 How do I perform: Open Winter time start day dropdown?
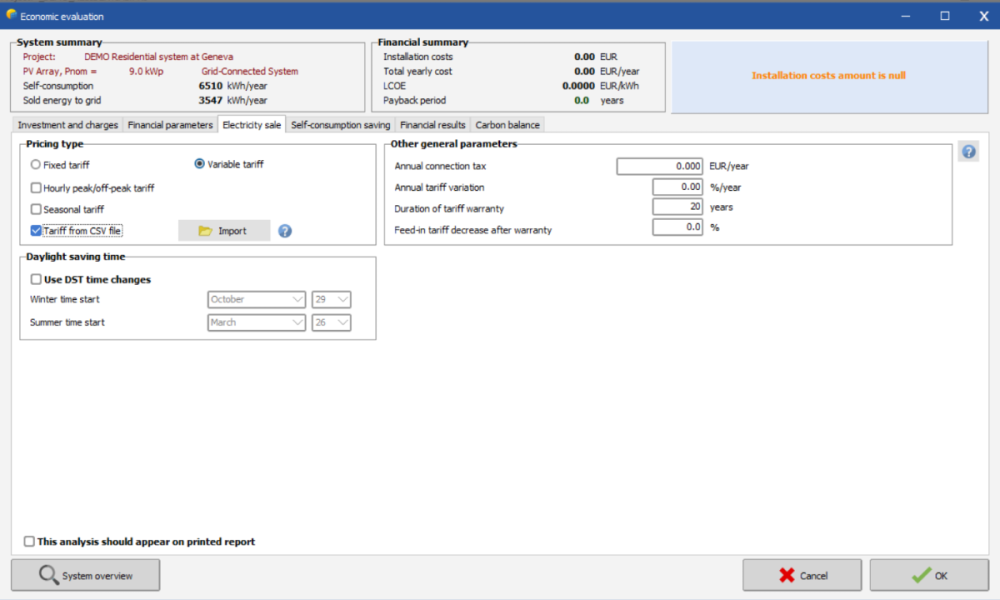(331, 299)
